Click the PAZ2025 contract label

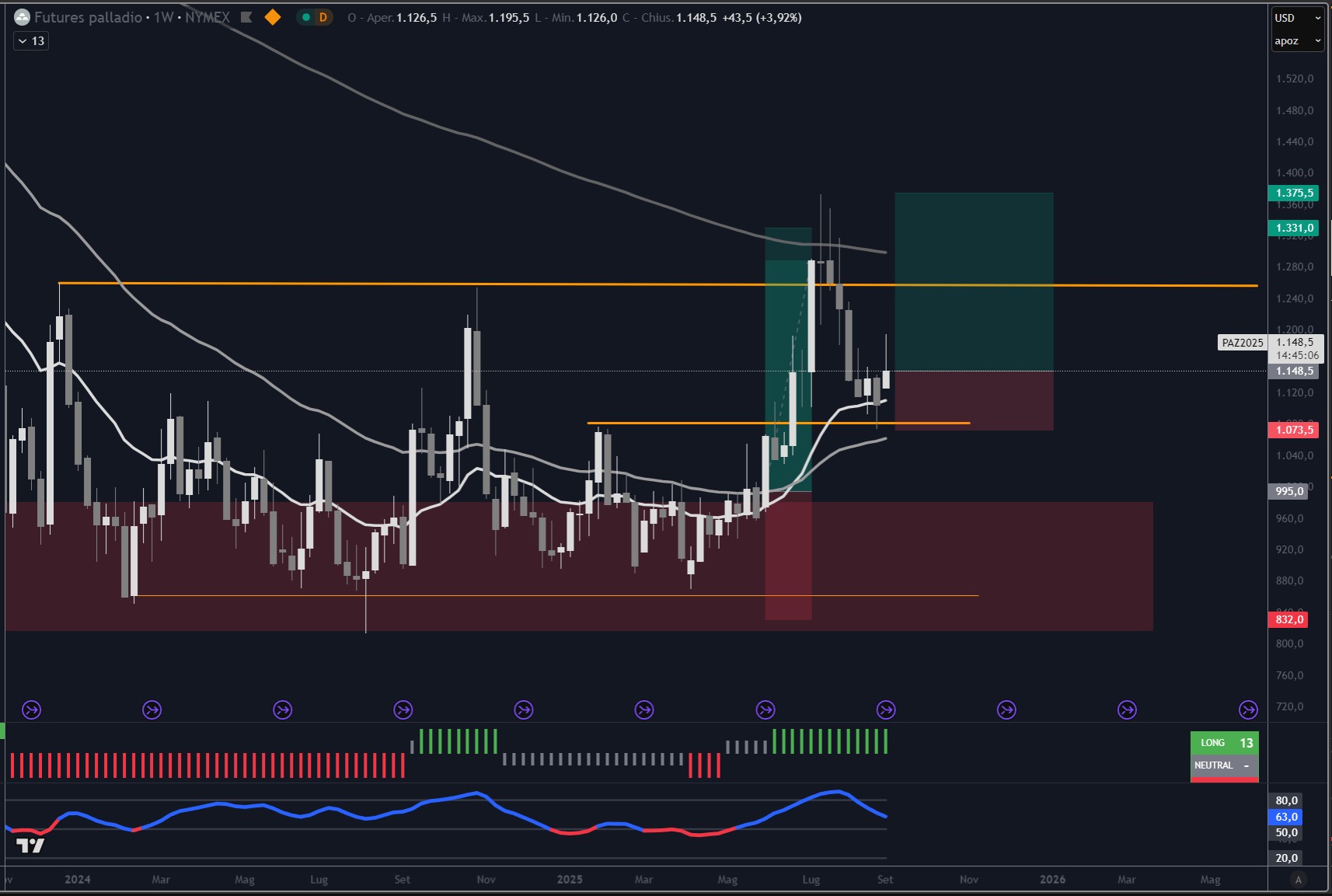pos(1242,343)
